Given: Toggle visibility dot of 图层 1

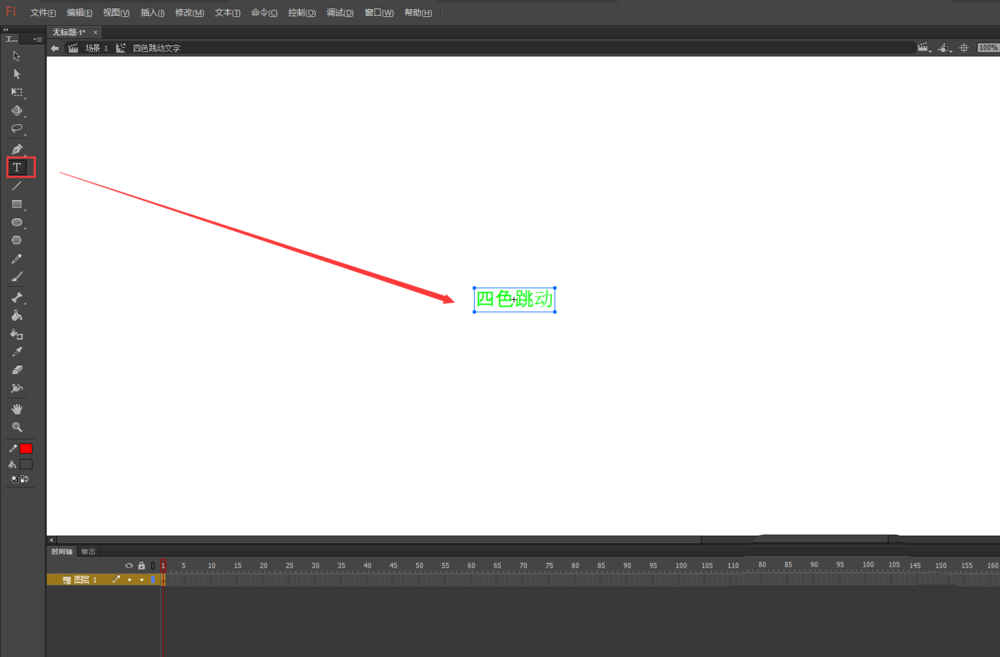Looking at the screenshot, I should point(129,580).
